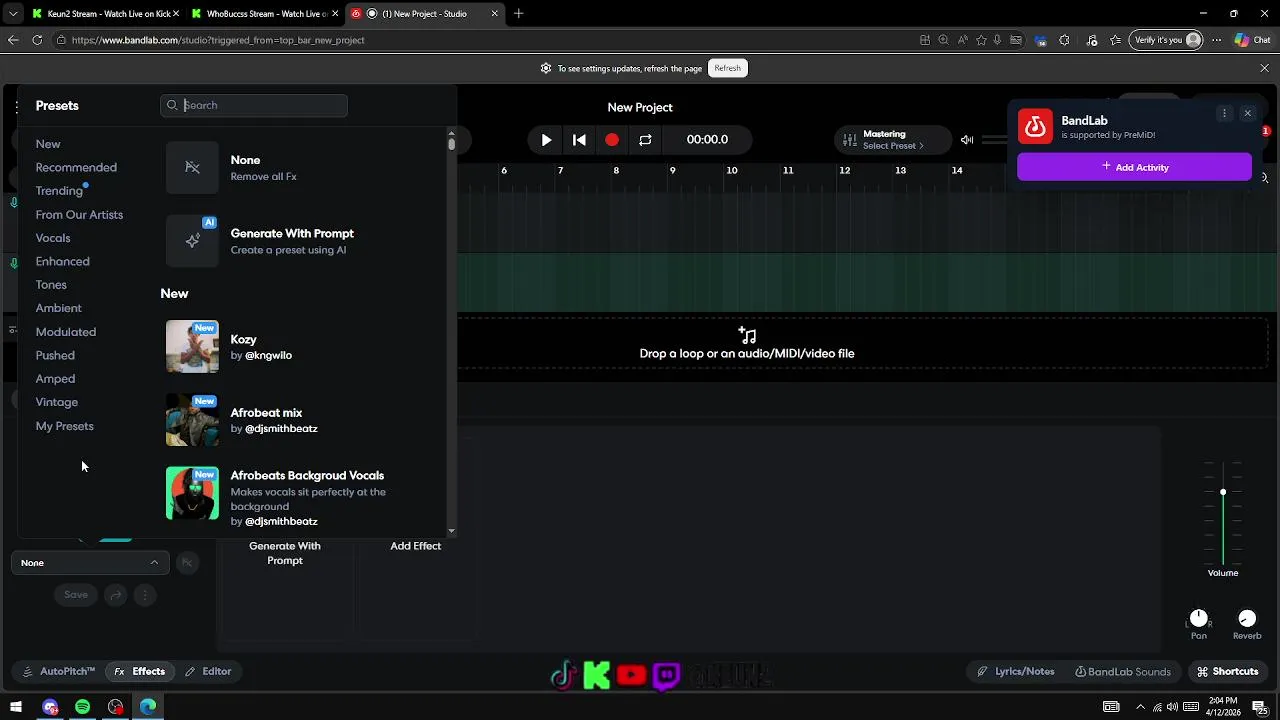Click the Add Effect slot

click(x=415, y=546)
